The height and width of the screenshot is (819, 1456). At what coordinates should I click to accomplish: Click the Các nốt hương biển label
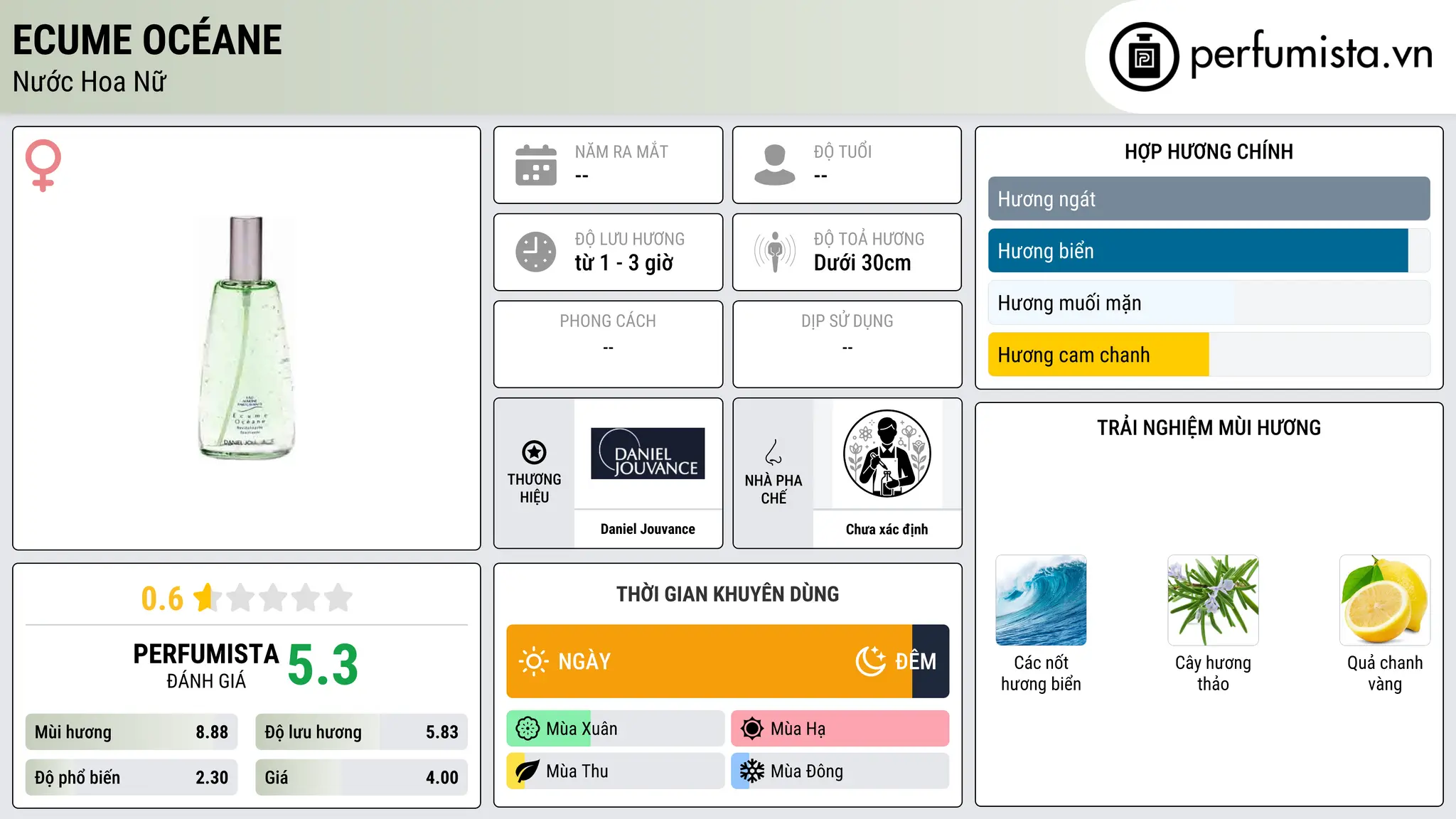[x=1041, y=673]
